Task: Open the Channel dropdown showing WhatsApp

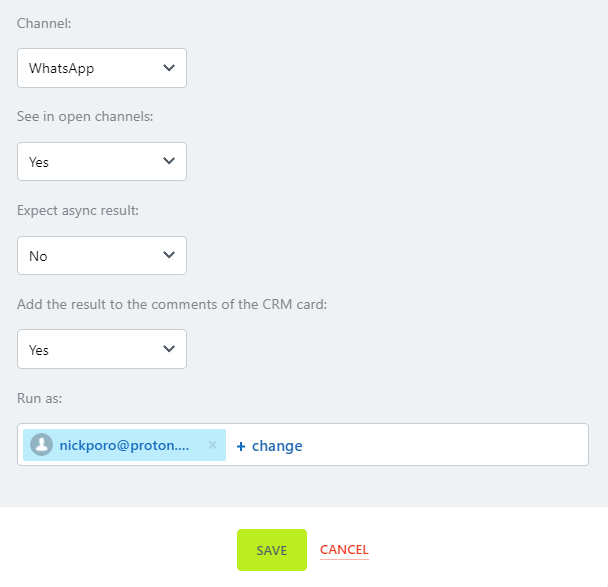Action: pyautogui.click(x=90, y=68)
